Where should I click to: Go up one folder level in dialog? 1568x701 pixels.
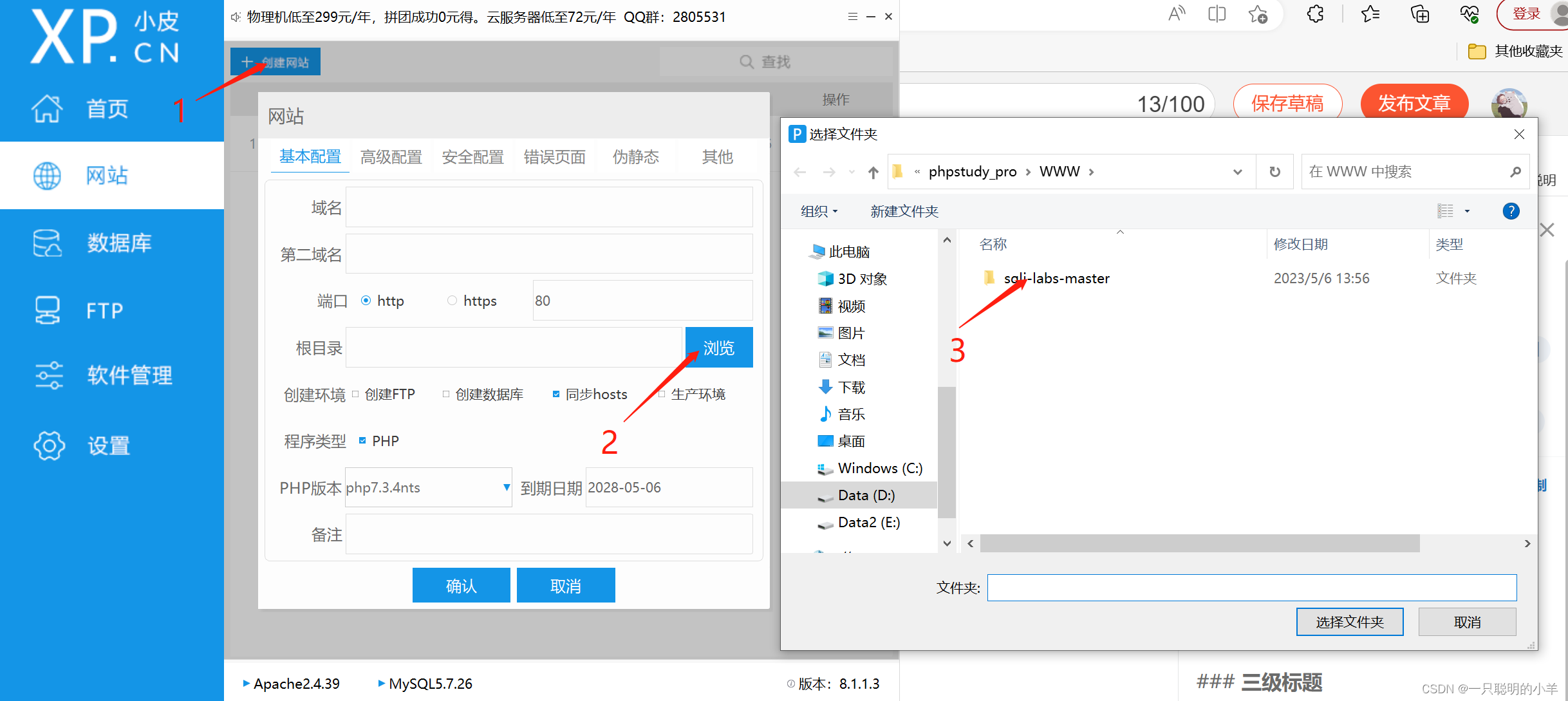click(873, 172)
